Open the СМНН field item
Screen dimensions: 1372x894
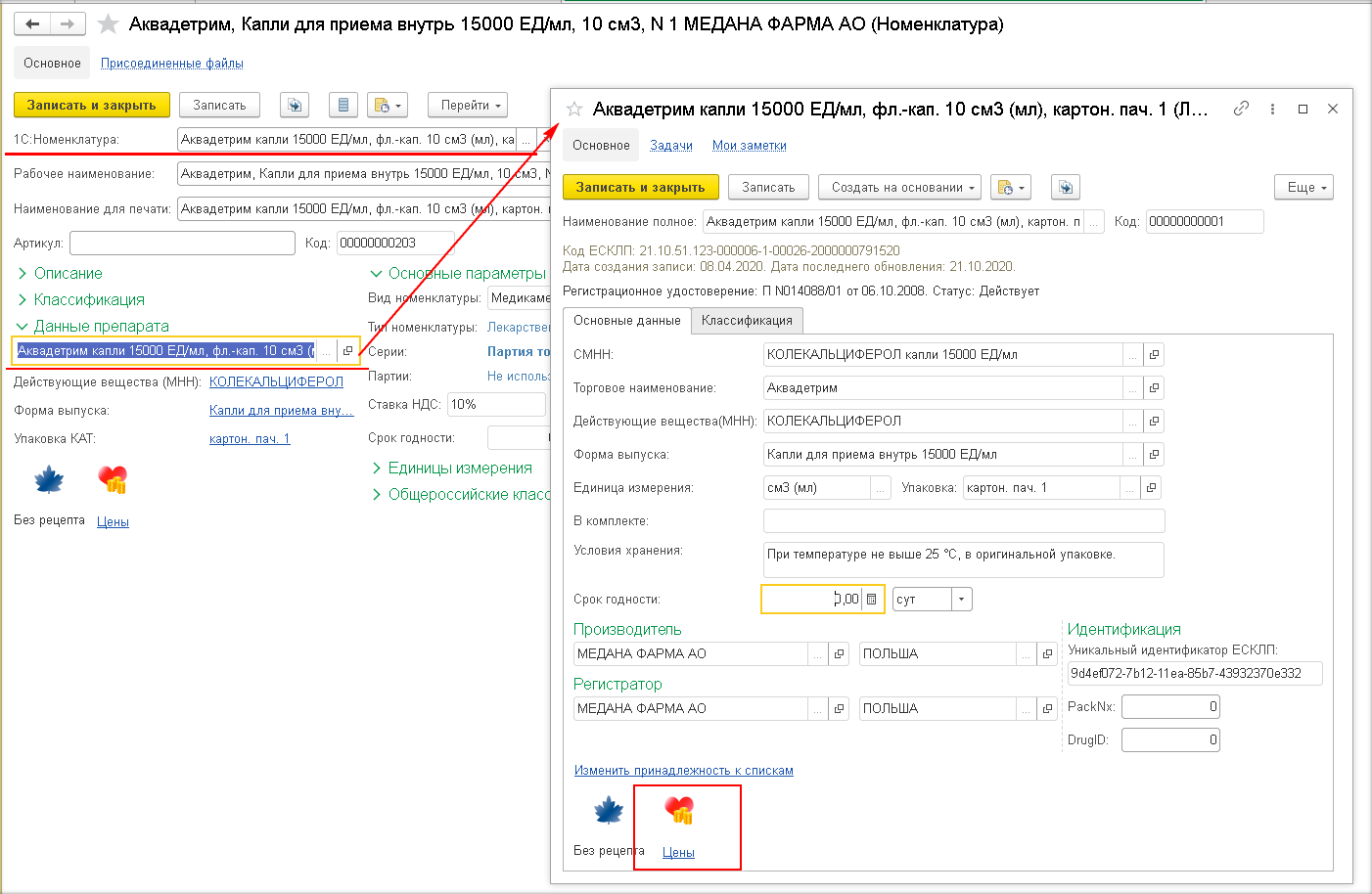(x=1154, y=355)
